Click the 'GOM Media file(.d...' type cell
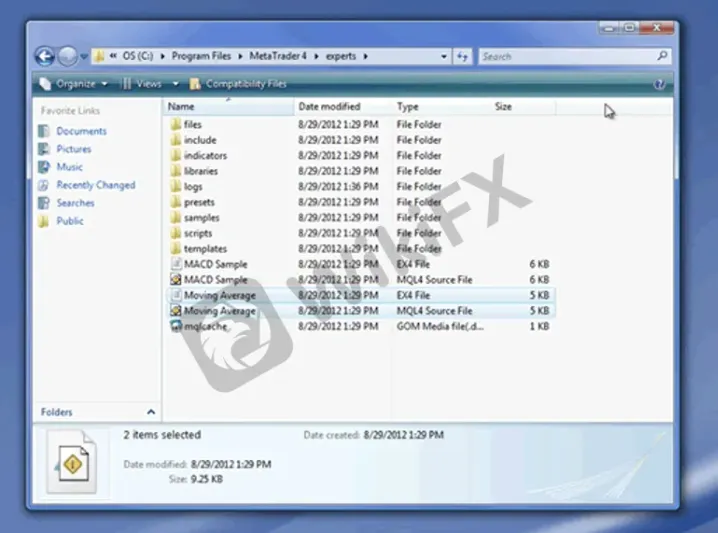This screenshot has width=718, height=533. 440,326
